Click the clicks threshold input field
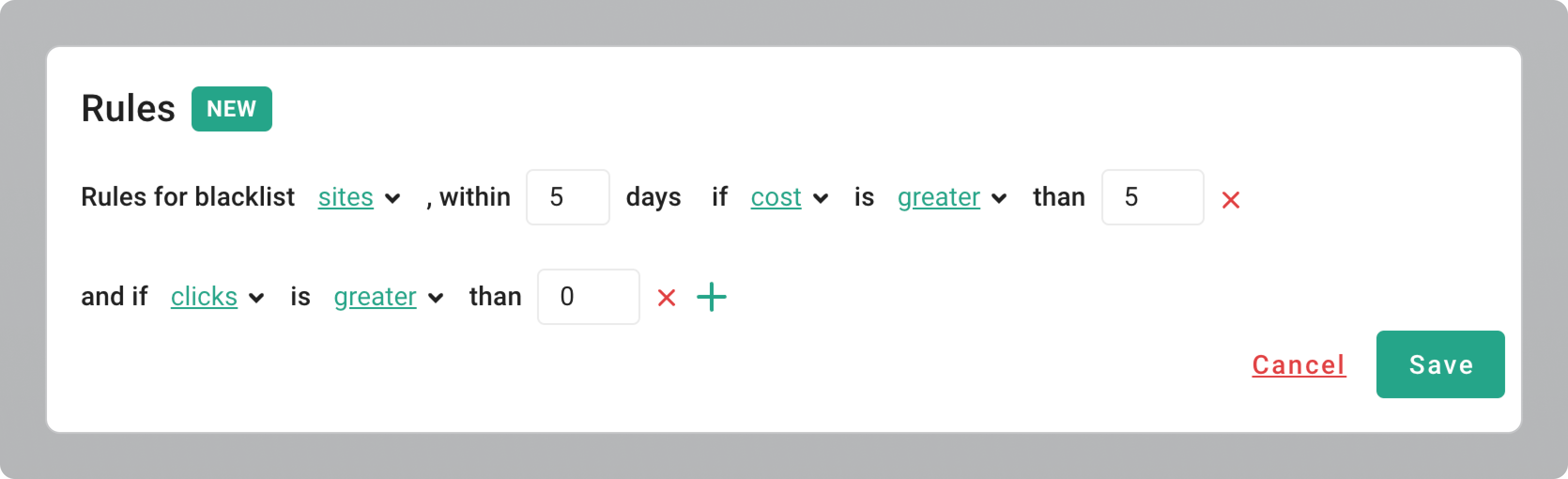The height and width of the screenshot is (479, 1568). 587,297
